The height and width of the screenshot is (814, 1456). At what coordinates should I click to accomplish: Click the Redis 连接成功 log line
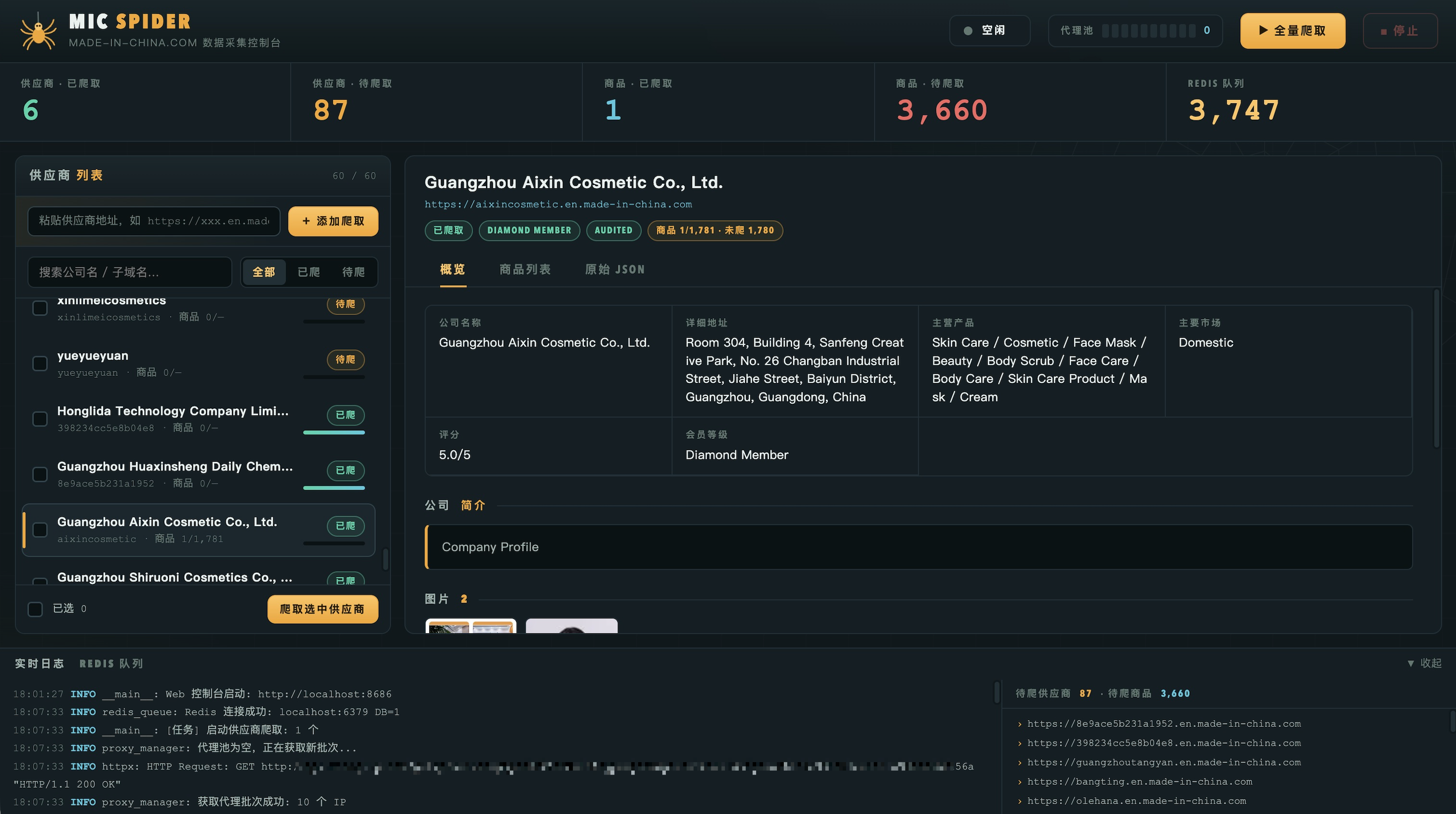(x=206, y=712)
